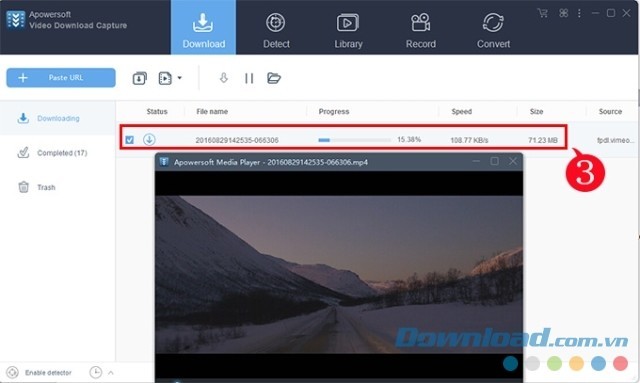
Task: Close the Apowersoft Media Player window
Action: click(513, 161)
